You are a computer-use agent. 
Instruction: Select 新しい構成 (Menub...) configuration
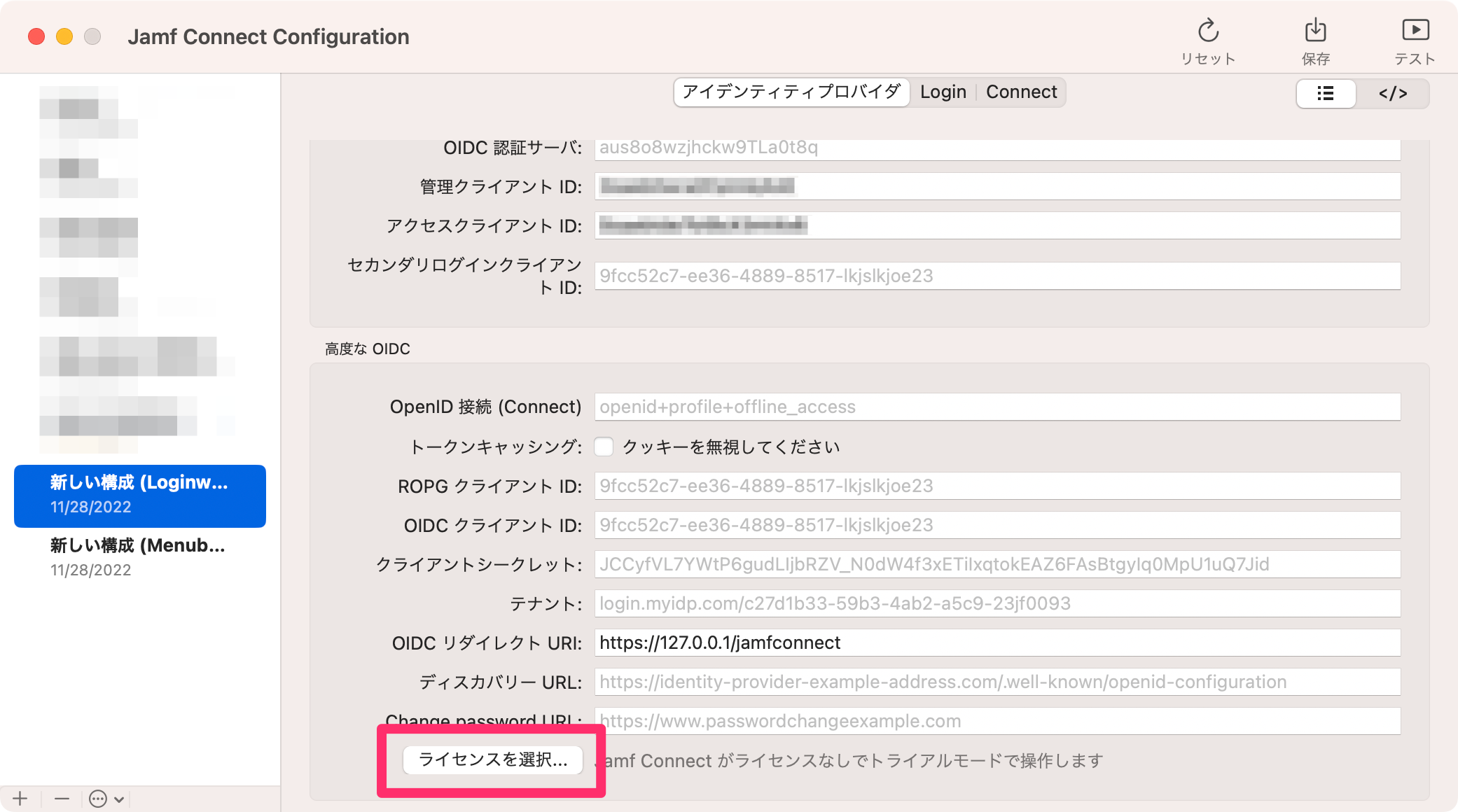[140, 558]
